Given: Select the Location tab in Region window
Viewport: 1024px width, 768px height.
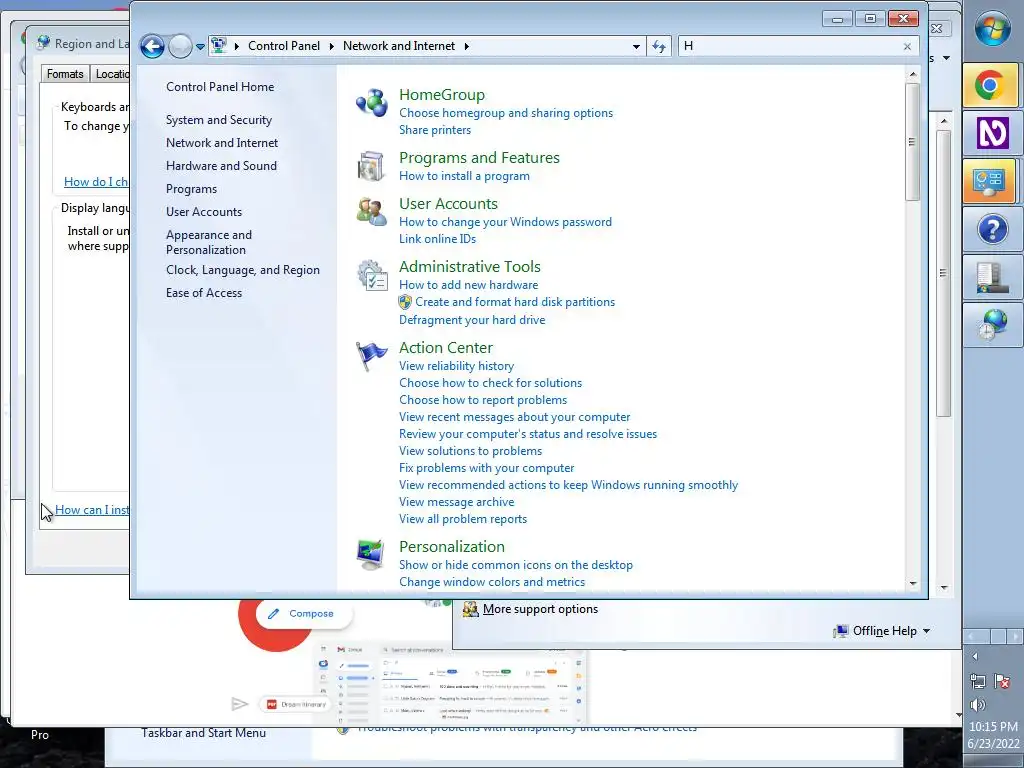Looking at the screenshot, I should pyautogui.click(x=112, y=74).
